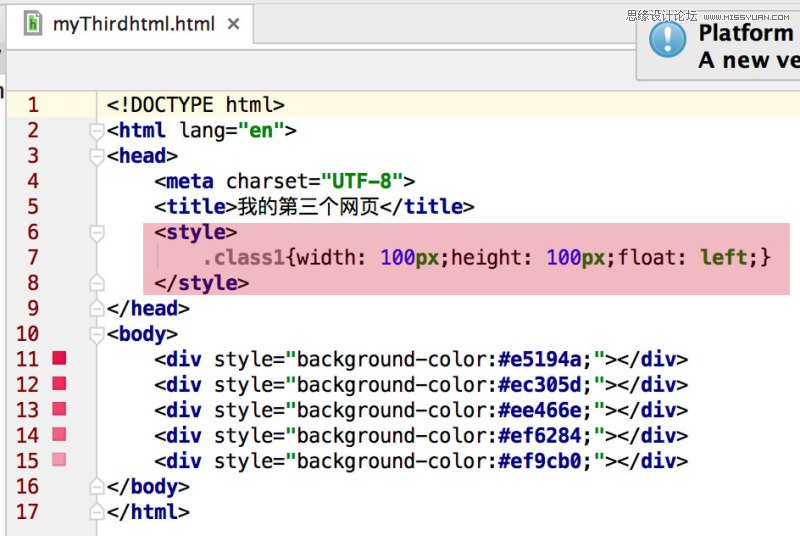The image size is (800, 536).
Task: Close the myThirdhtml.html tab
Action: point(233,24)
